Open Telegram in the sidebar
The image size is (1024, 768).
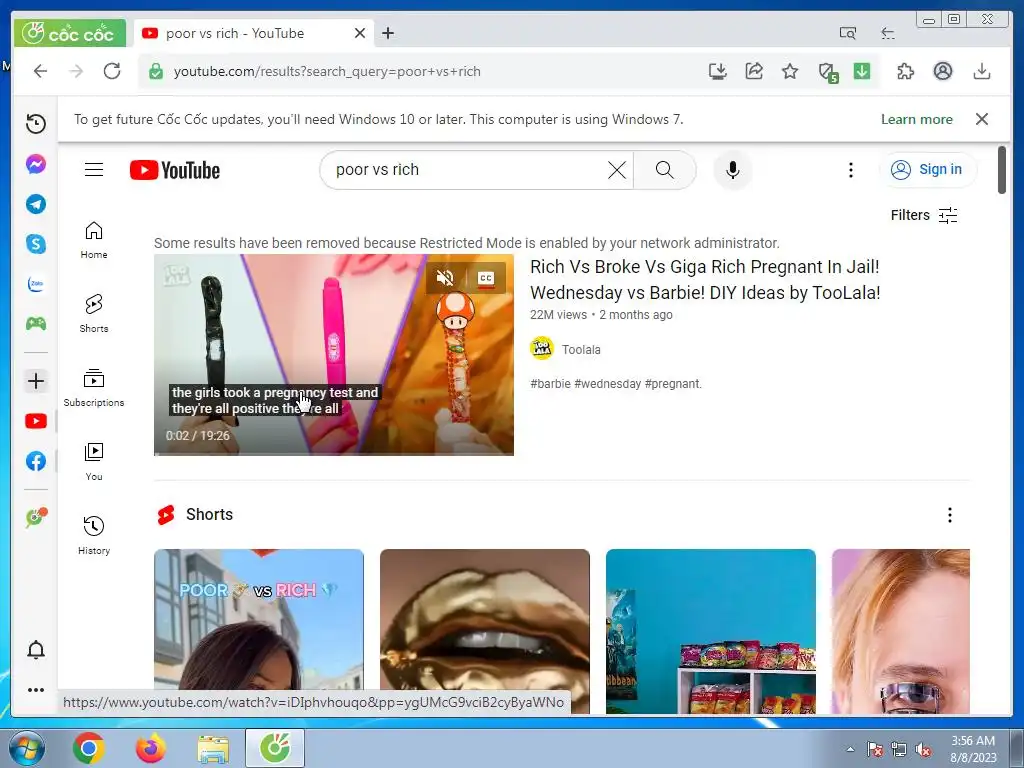36,204
